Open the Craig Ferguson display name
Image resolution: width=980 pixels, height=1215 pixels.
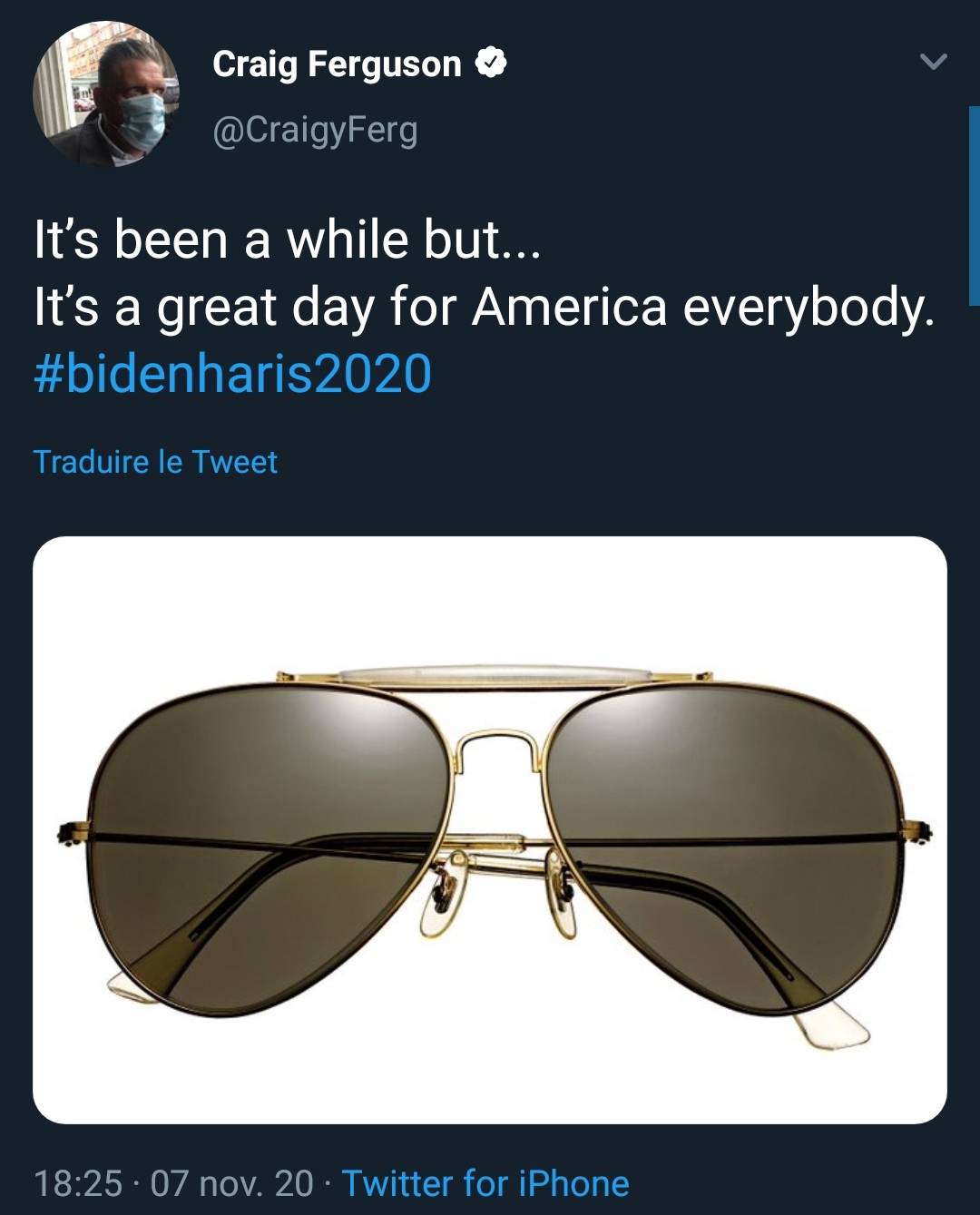(337, 64)
